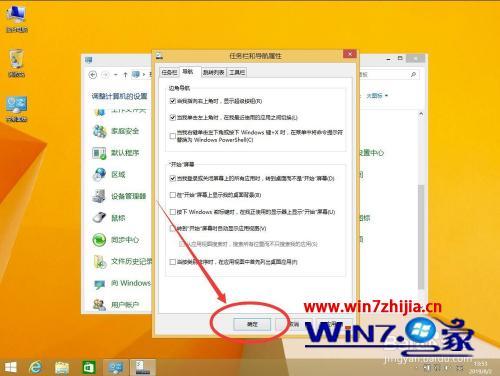Check replace Command Prompt with Windows PowerShell (C)

173,136
